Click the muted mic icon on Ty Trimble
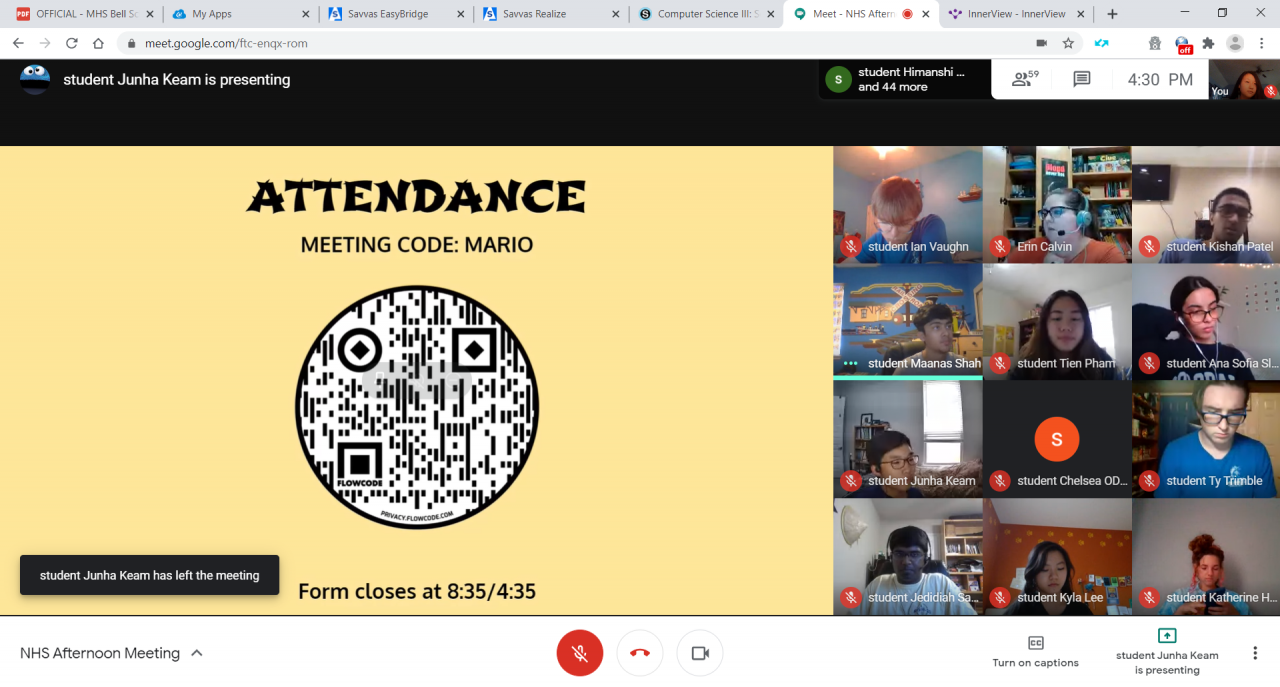This screenshot has width=1280, height=687. (x=1149, y=480)
